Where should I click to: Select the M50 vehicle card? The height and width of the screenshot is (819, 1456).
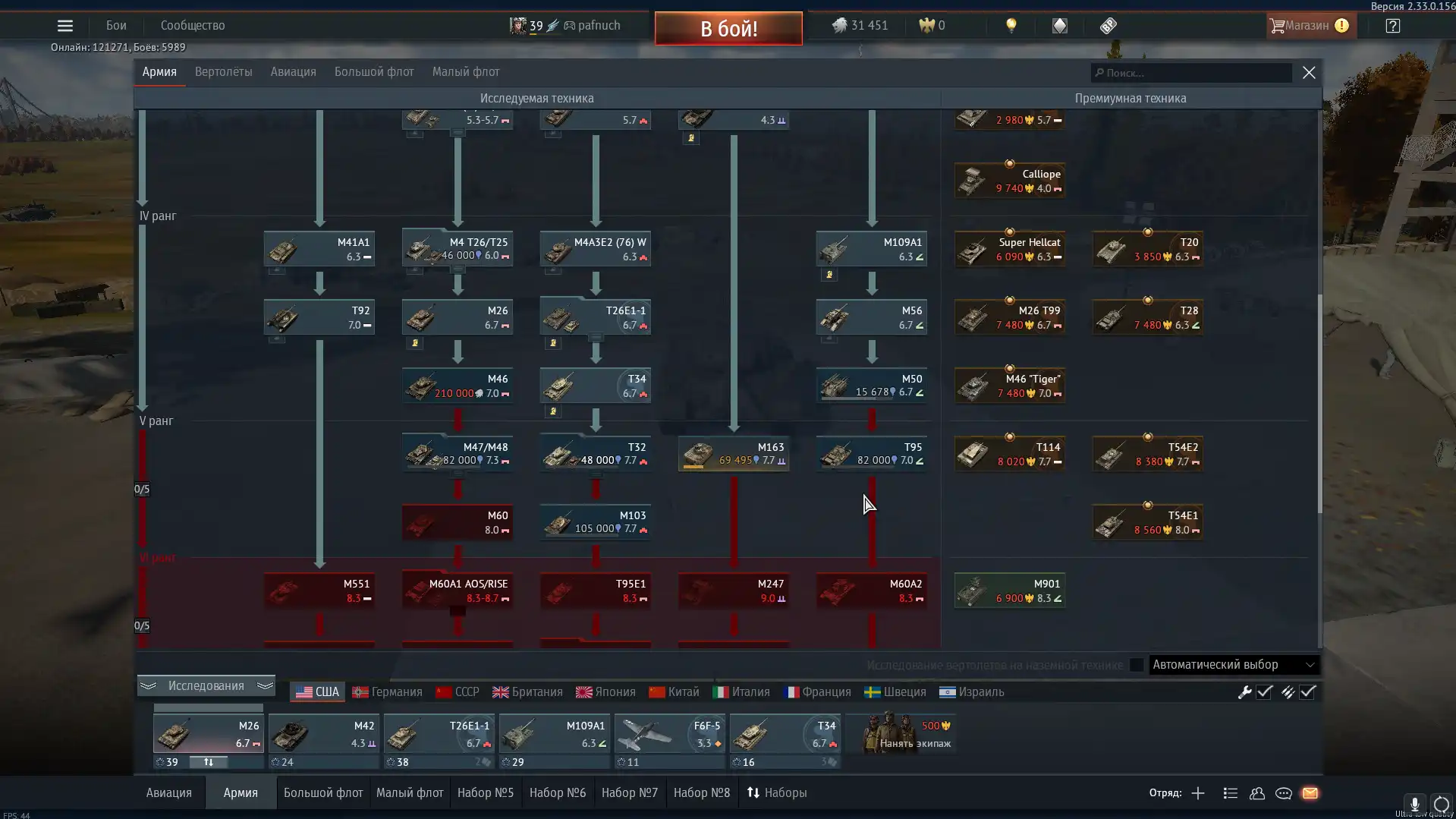click(x=872, y=386)
